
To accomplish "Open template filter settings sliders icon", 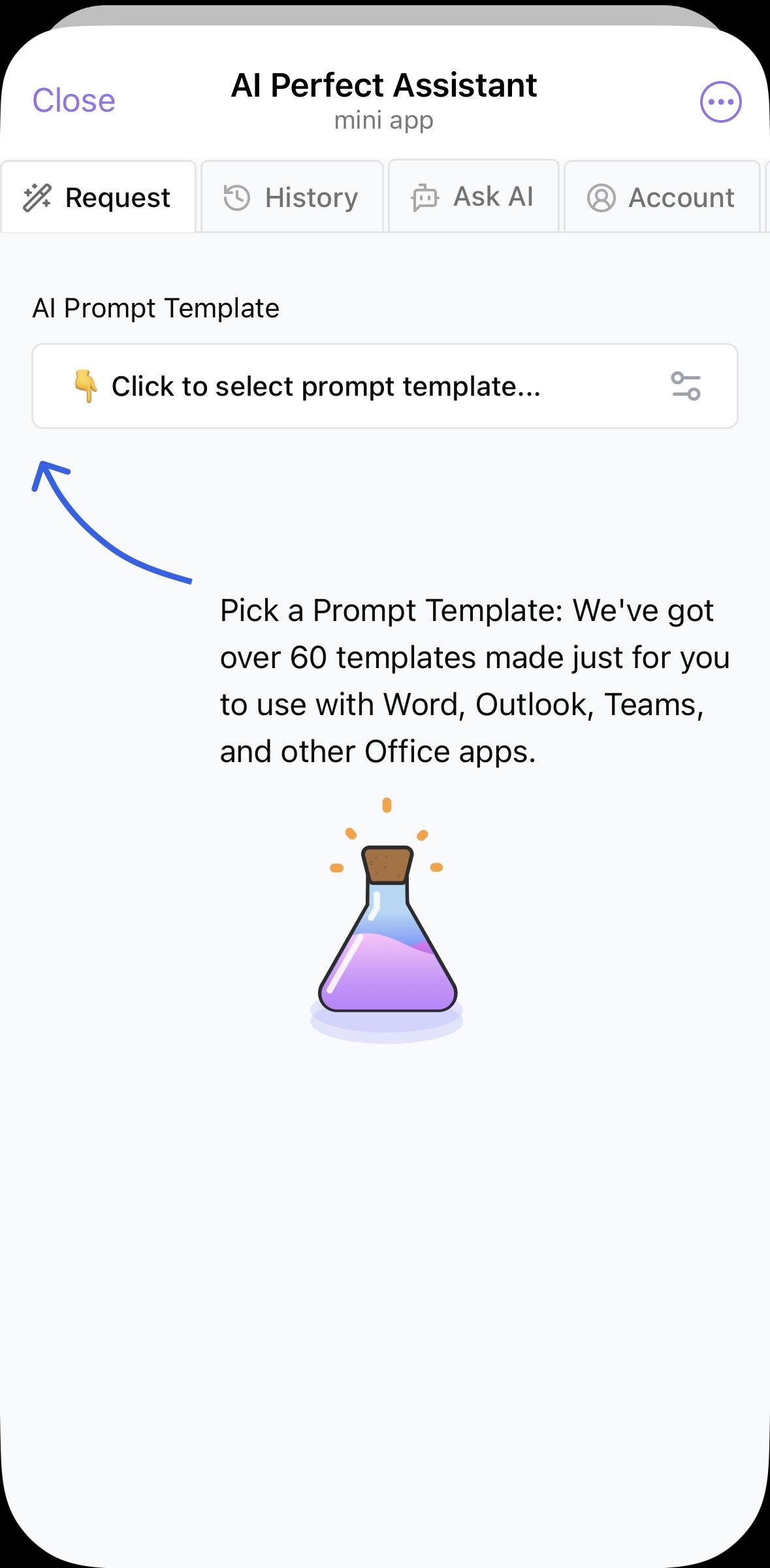I will coord(686,386).
